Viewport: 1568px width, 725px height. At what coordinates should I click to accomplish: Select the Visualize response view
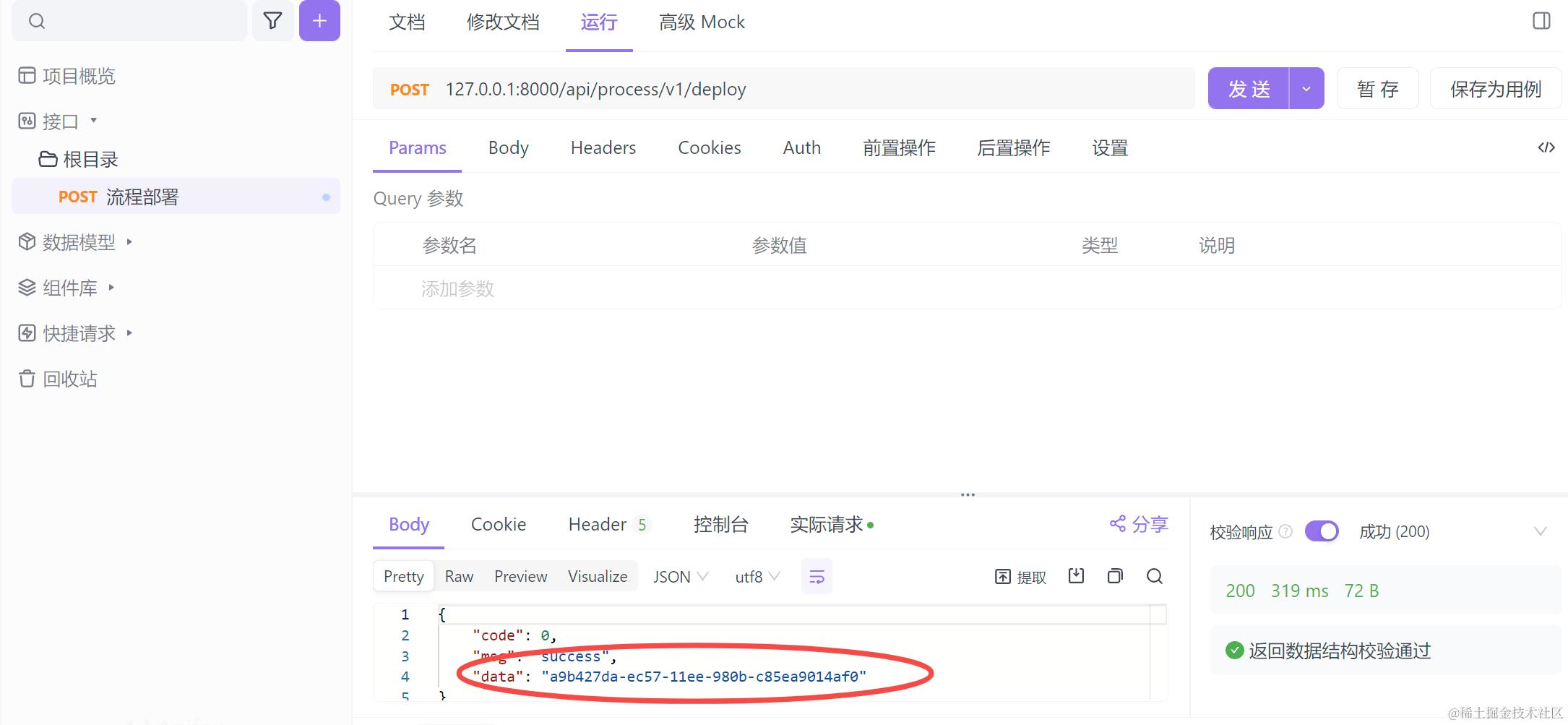[598, 576]
